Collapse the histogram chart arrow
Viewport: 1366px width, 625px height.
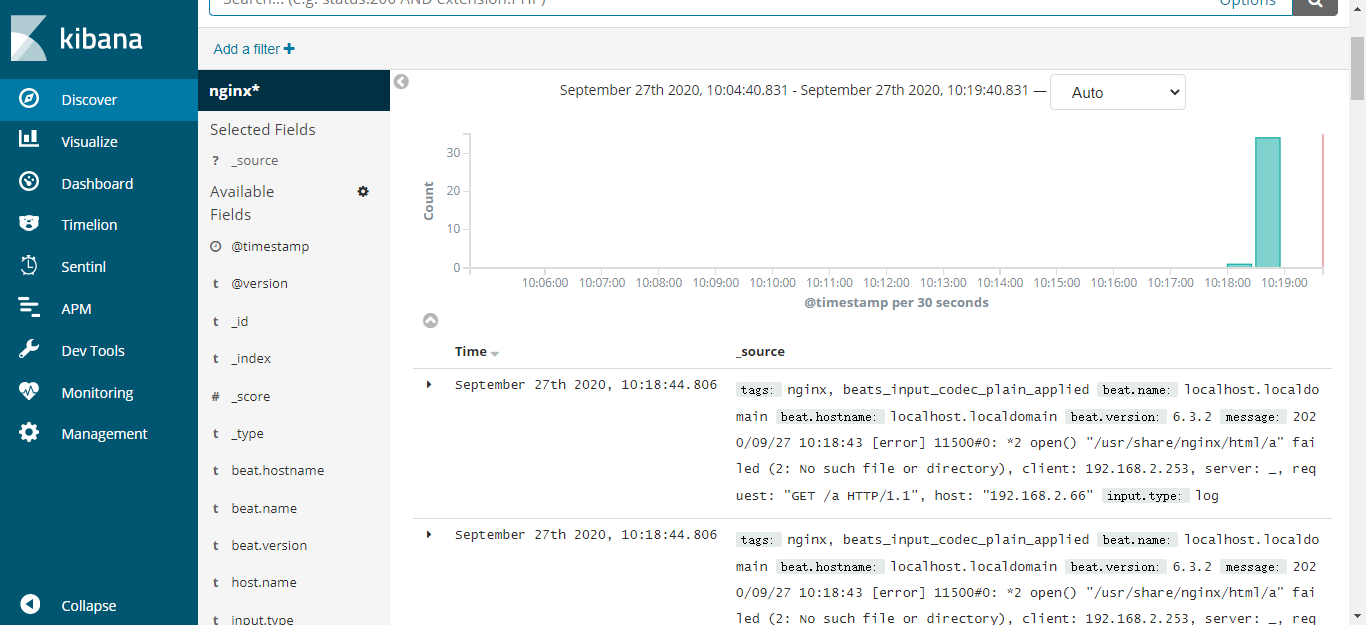(430, 321)
